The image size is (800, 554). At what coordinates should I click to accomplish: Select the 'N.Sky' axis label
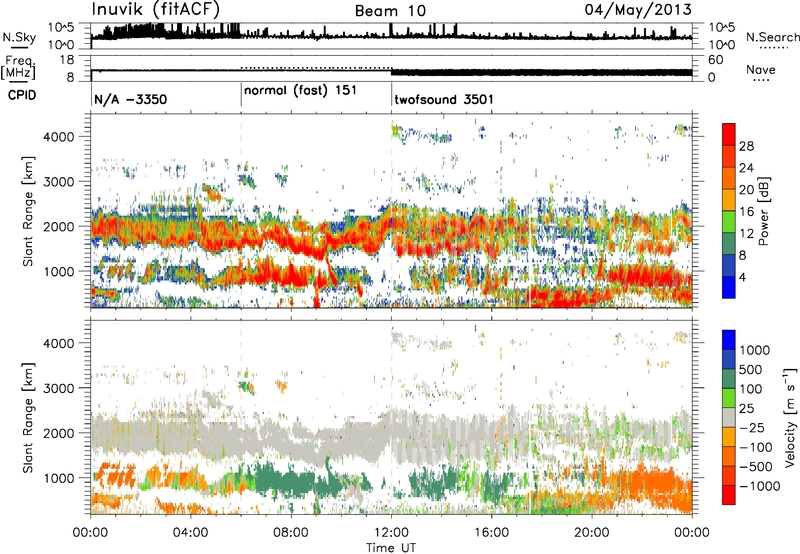click(x=19, y=37)
